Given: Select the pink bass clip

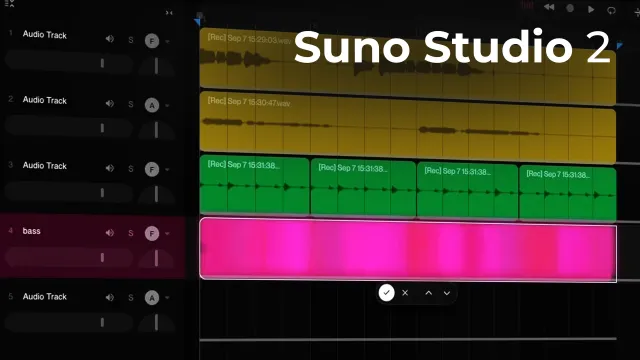Looking at the screenshot, I should pos(408,250).
